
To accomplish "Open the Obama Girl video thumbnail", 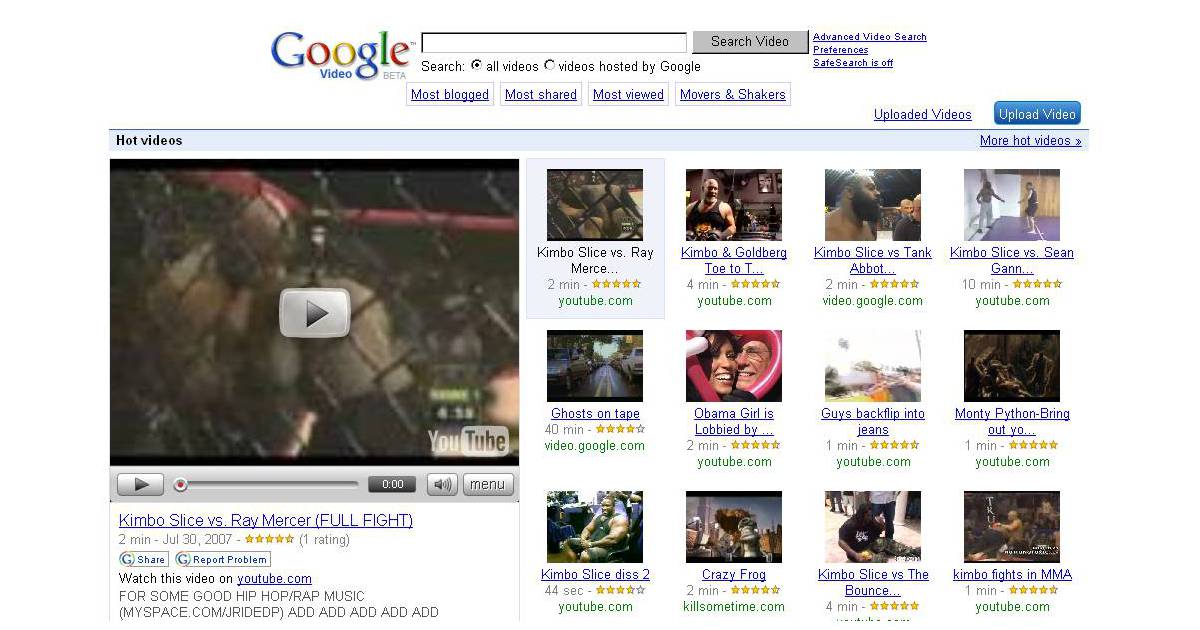I will click(734, 366).
